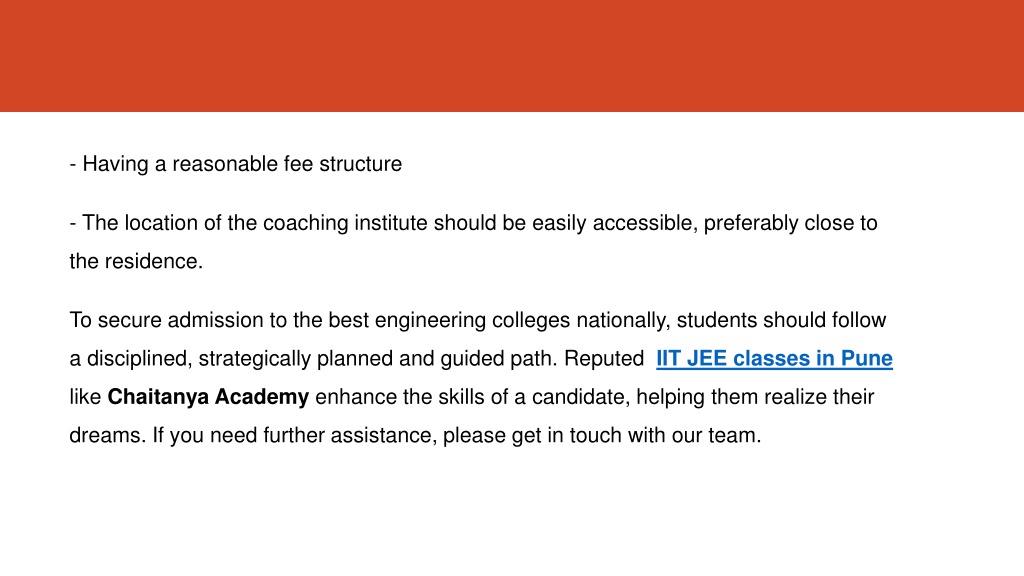Screen dimensions: 1024x576
Task: Click the phrase 'best engineering colleges'
Action: [449, 321]
